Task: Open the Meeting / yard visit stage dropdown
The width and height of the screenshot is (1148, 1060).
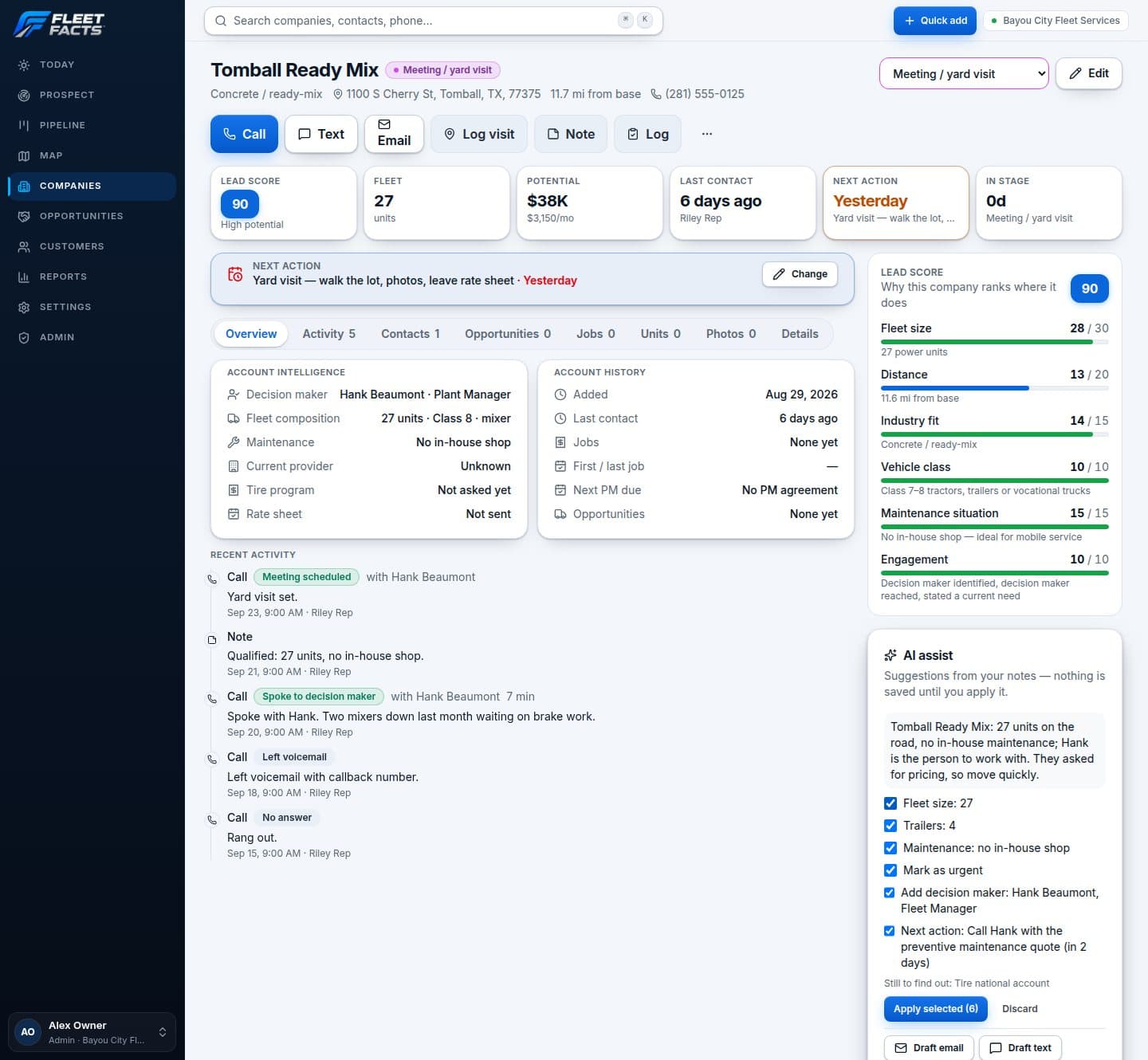Action: [964, 73]
